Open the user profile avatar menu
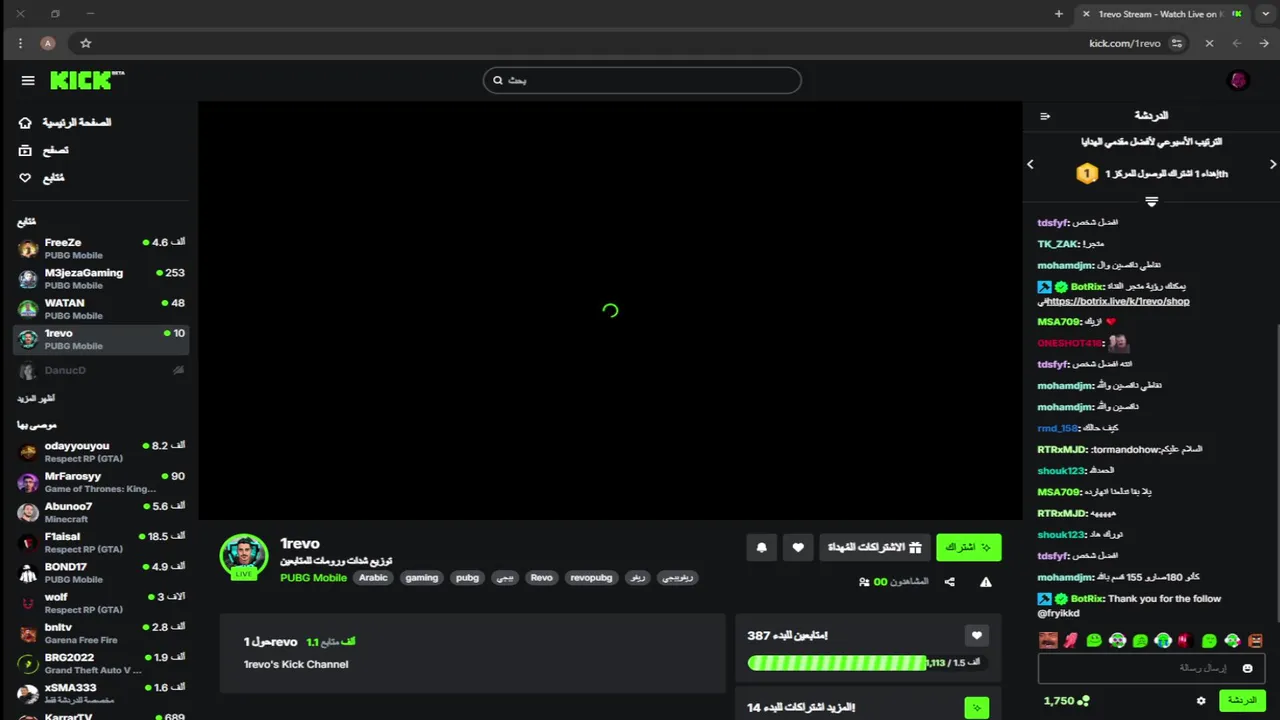This screenshot has width=1280, height=720. (x=1238, y=80)
